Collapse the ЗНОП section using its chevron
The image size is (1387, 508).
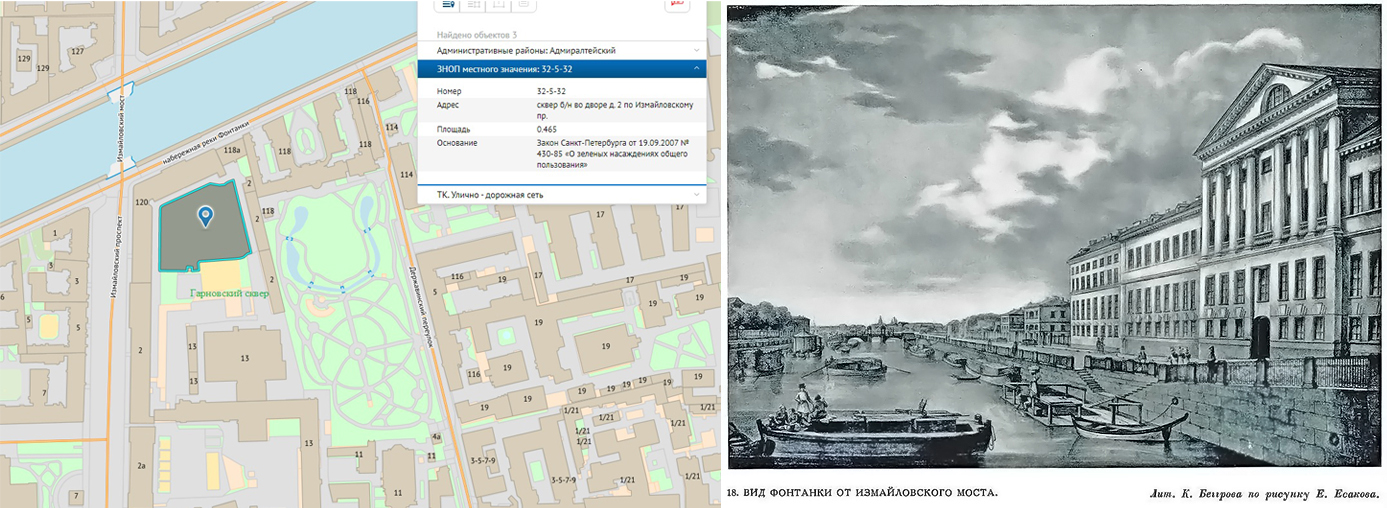pos(696,69)
